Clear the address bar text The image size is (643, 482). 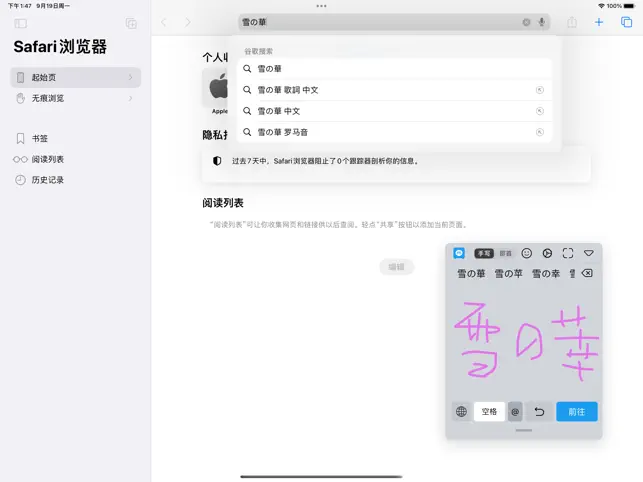click(x=526, y=22)
